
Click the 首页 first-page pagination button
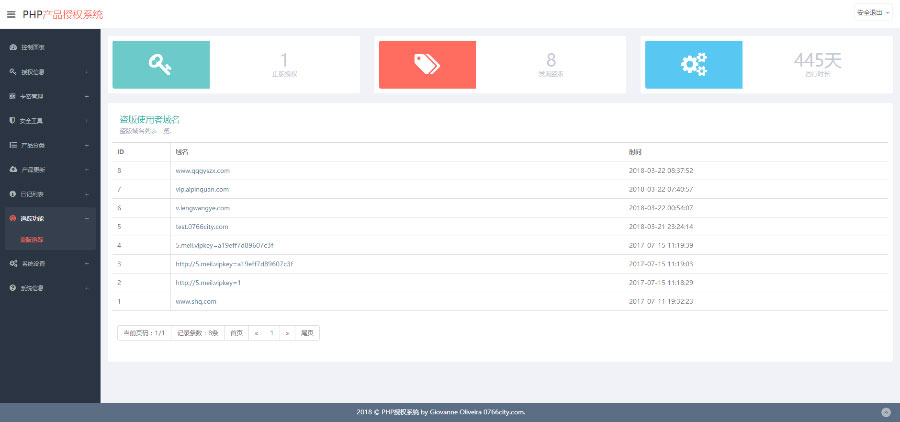(236, 332)
